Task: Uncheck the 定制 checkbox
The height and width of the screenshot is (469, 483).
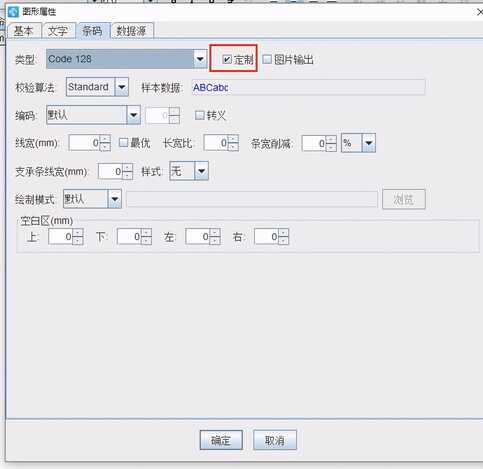Action: [227, 59]
